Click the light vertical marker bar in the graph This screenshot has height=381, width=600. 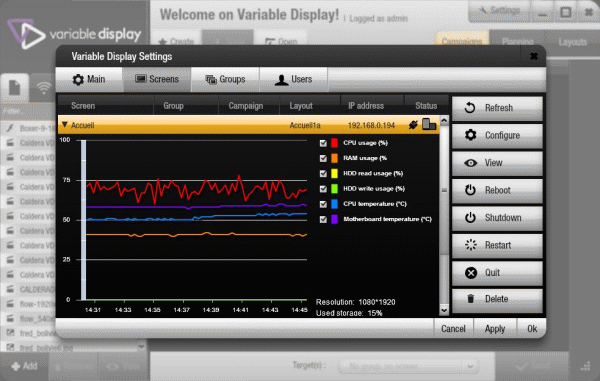83,220
